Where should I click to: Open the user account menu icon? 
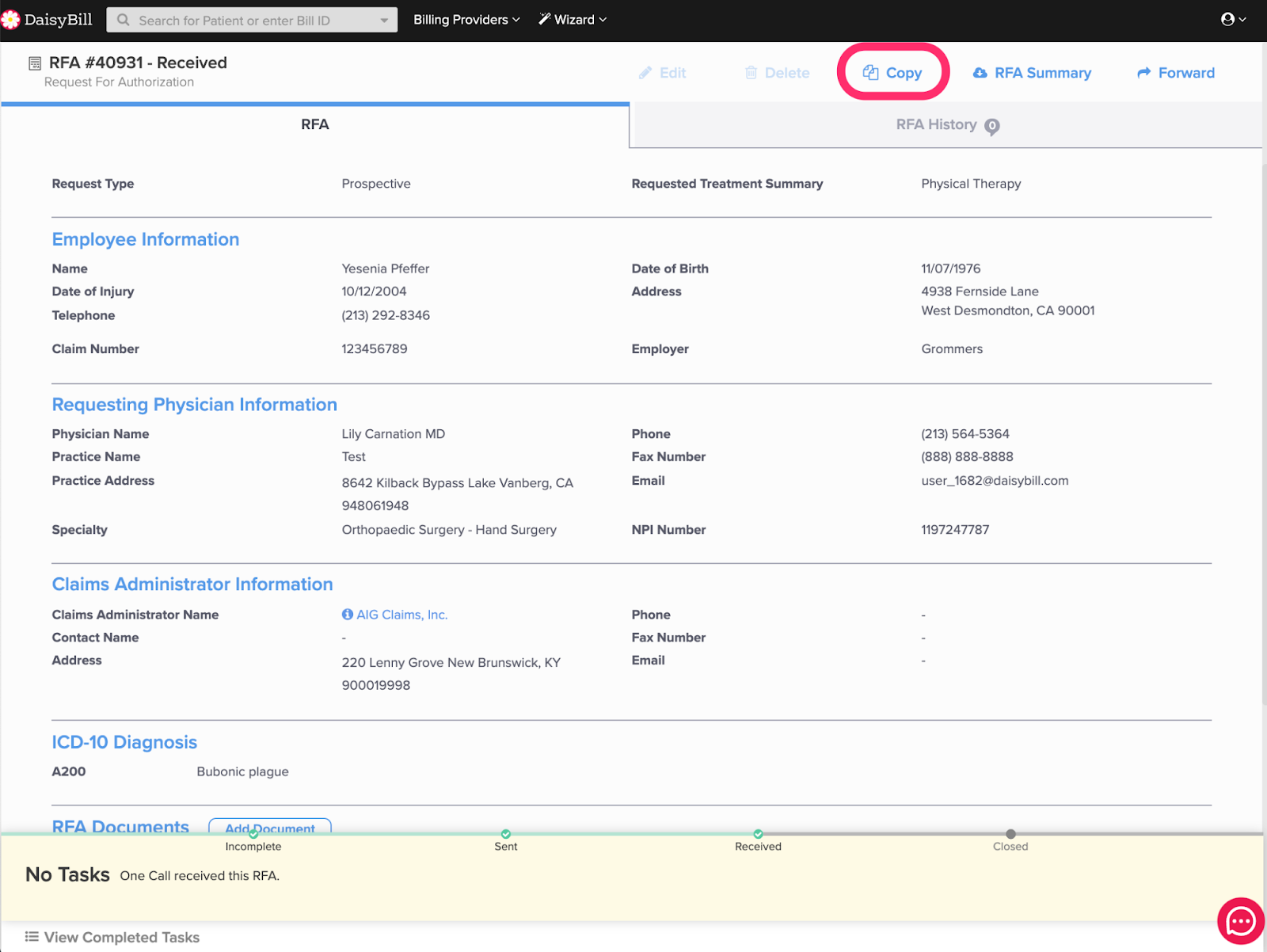click(1228, 20)
